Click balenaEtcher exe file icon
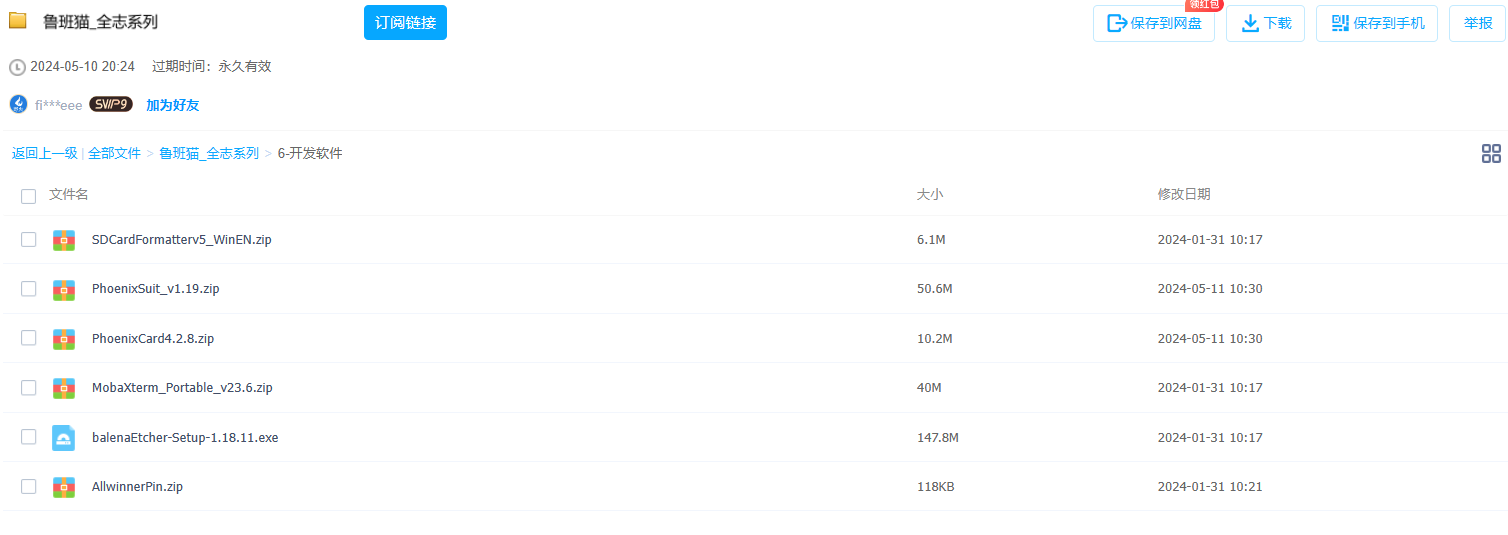 (x=64, y=438)
